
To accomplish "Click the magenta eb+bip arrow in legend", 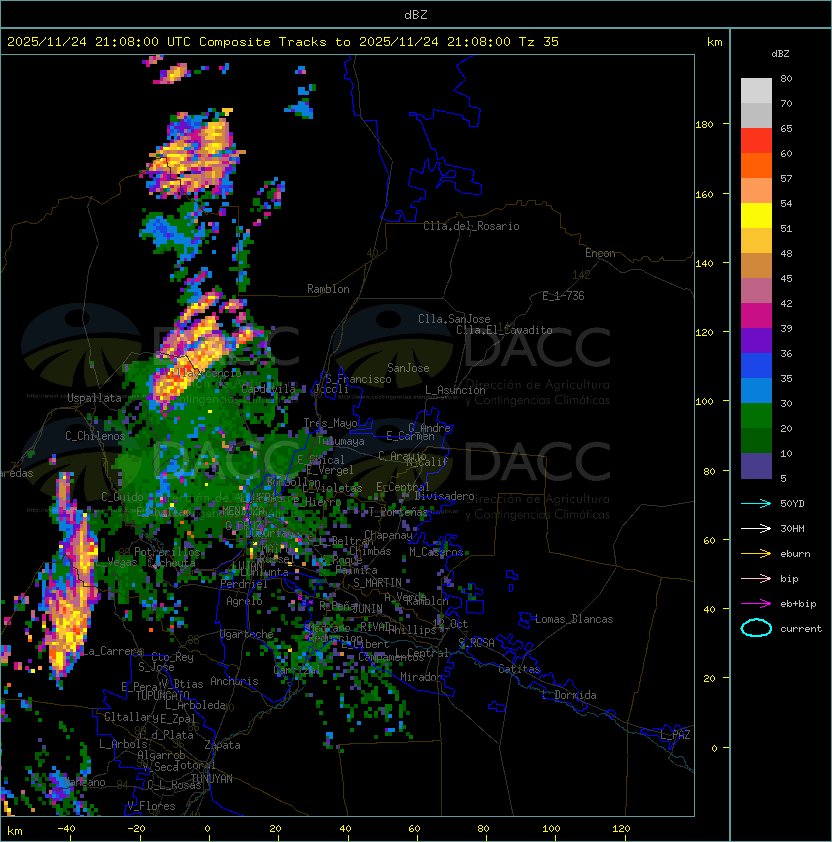I will click(x=756, y=604).
